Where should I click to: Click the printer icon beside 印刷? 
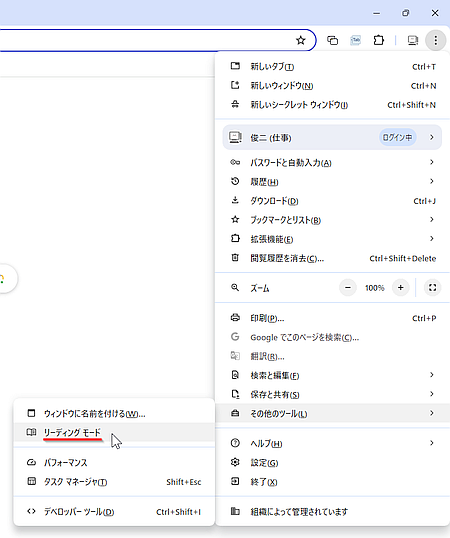point(235,318)
